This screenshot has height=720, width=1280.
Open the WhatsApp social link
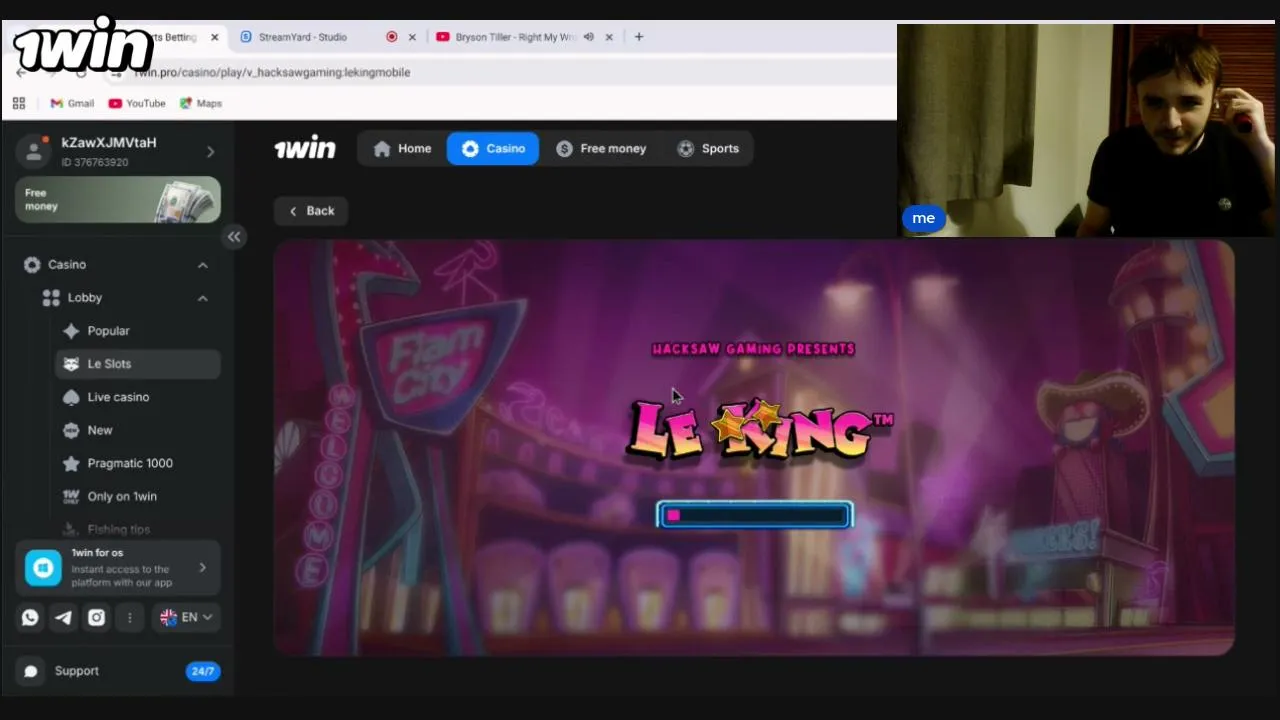30,618
